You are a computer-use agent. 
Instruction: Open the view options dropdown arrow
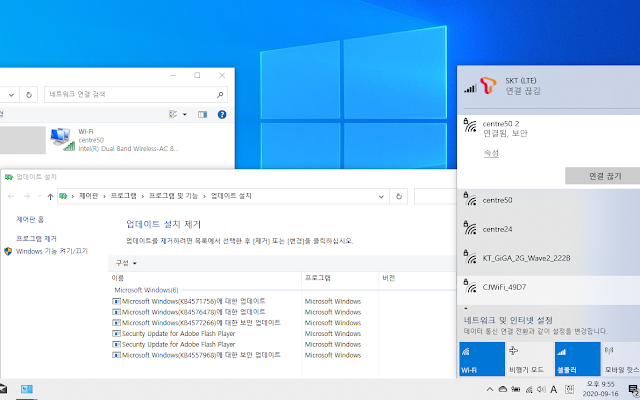coord(184,115)
